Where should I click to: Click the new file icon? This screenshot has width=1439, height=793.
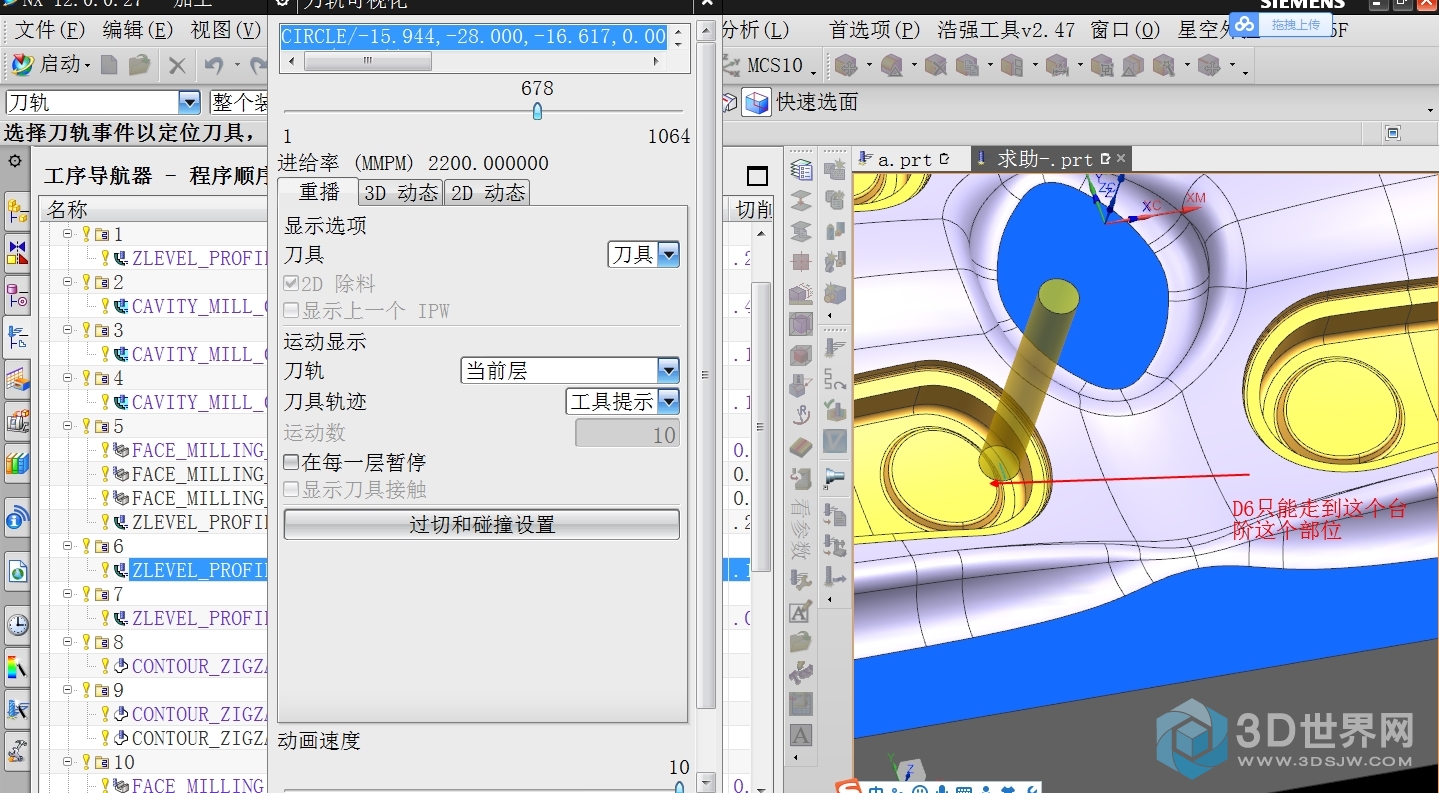point(109,65)
